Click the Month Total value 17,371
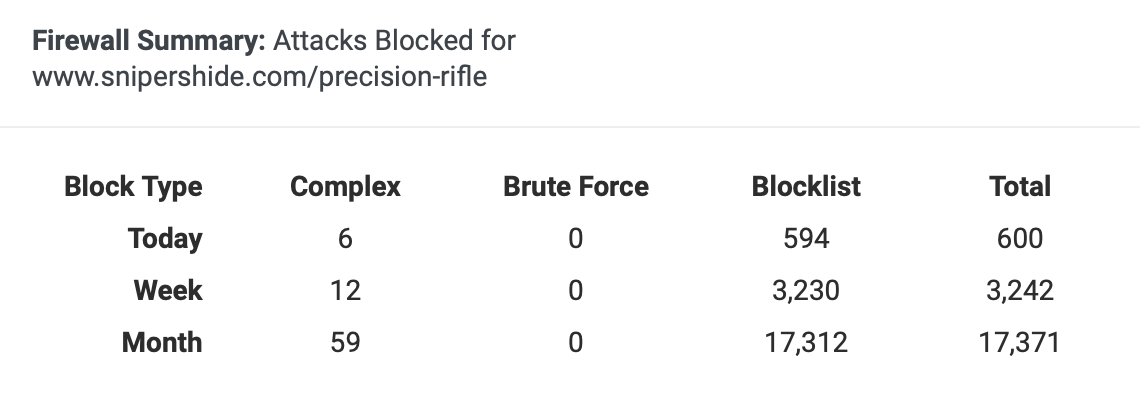This screenshot has width=1140, height=406. [1020, 343]
